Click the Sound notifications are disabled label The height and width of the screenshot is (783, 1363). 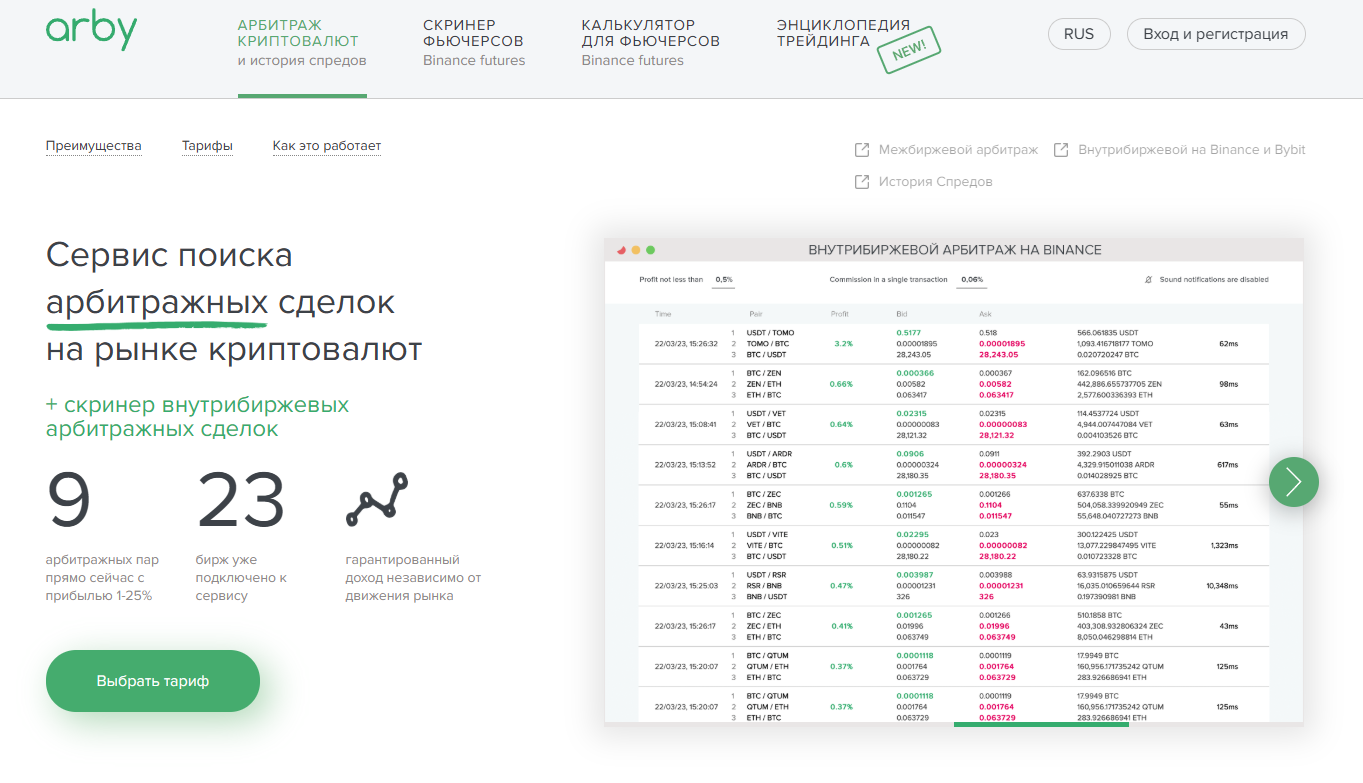(1214, 280)
